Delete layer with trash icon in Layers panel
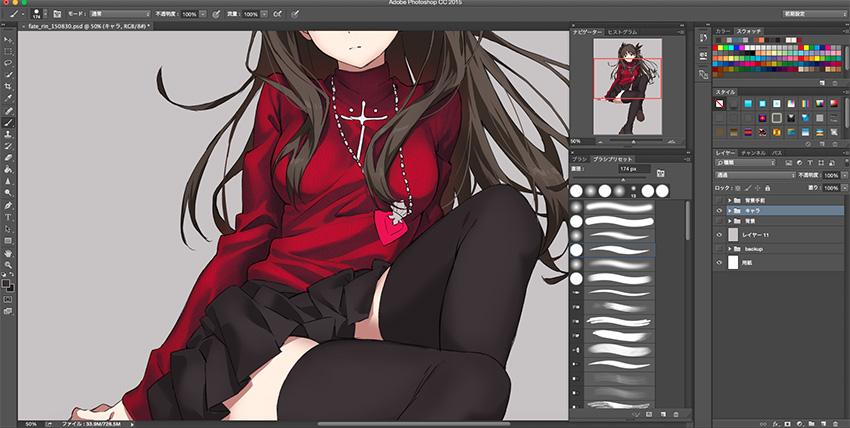Viewport: 850px width, 428px height. point(836,424)
